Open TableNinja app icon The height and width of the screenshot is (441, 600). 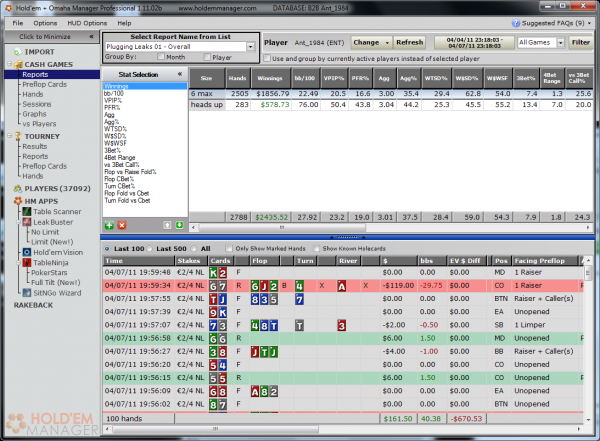pos(27,263)
